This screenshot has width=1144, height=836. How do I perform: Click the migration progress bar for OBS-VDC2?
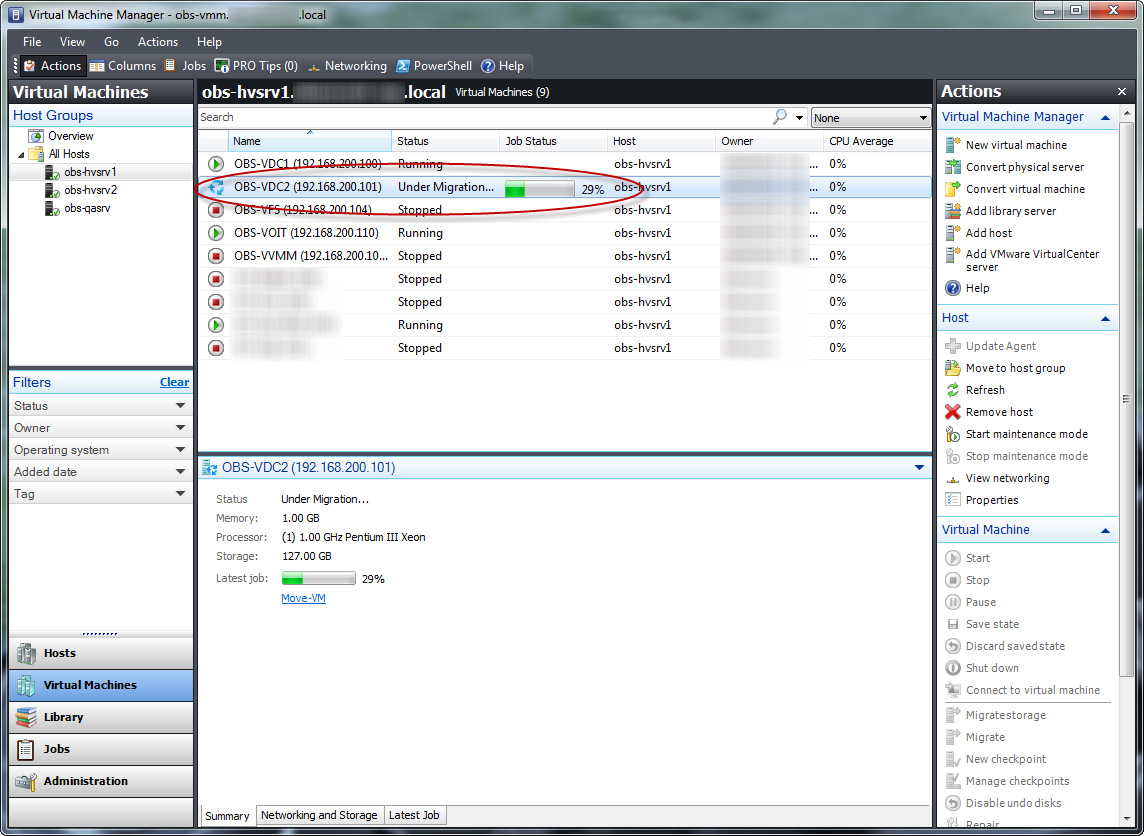[x=541, y=187]
